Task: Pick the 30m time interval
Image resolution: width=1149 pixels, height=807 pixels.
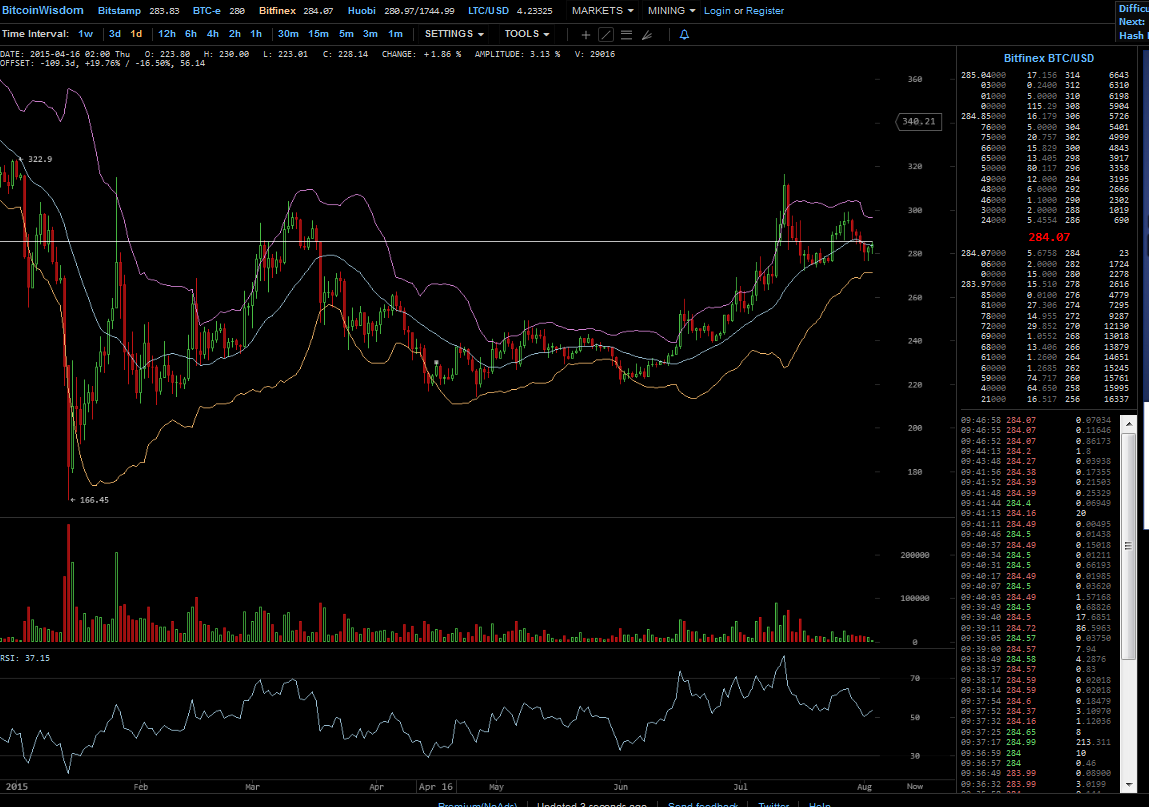Action: tap(288, 34)
